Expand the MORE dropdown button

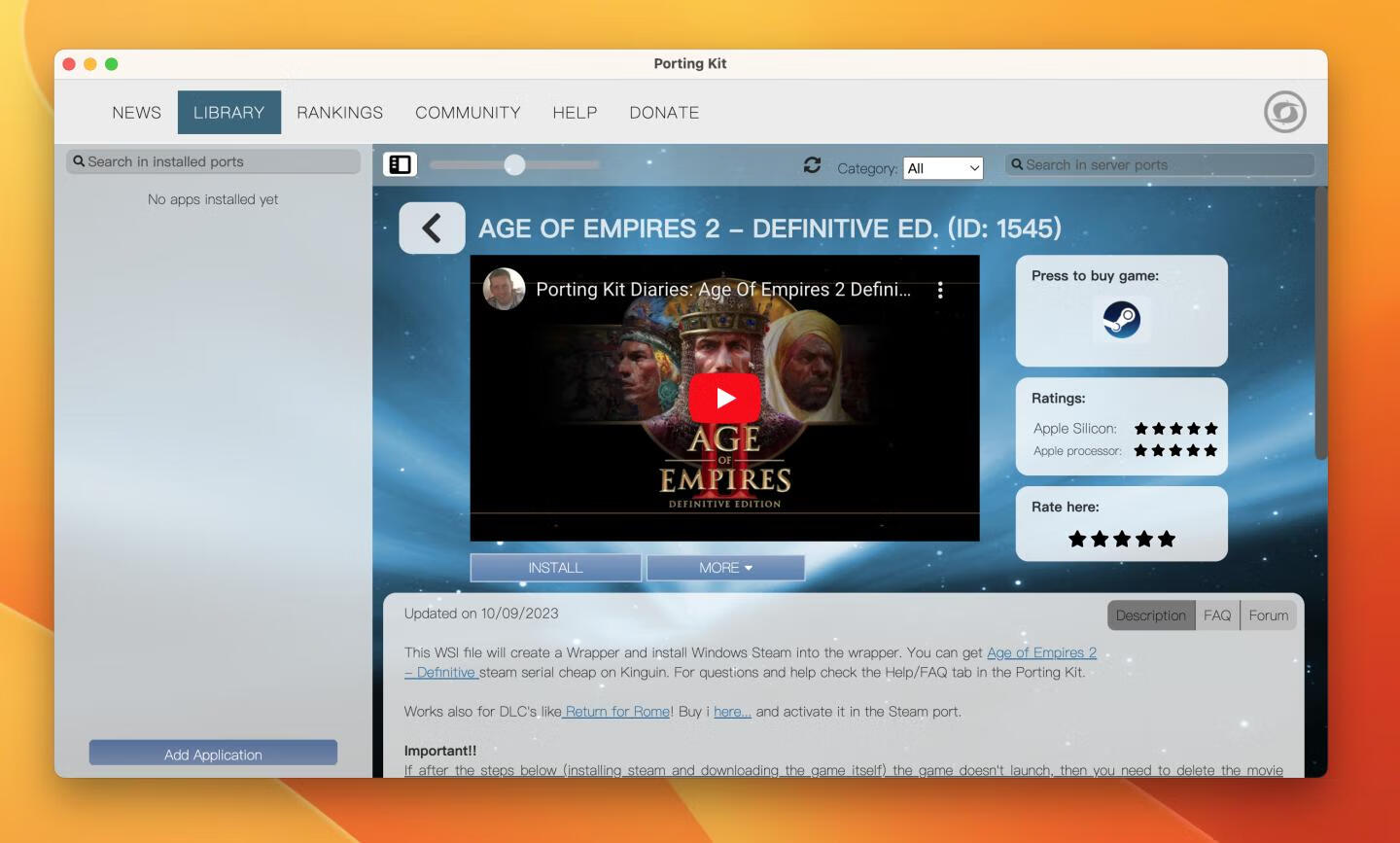725,568
